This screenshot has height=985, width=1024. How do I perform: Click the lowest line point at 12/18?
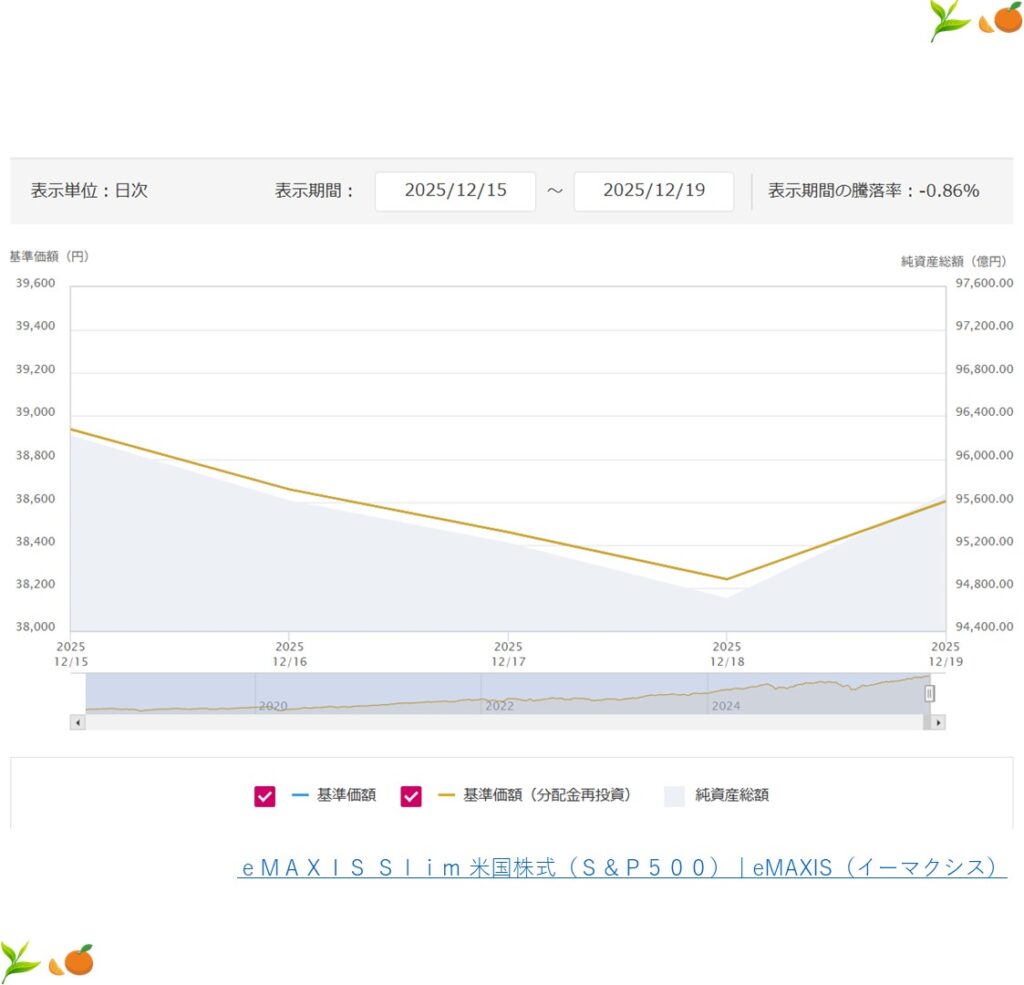point(727,578)
